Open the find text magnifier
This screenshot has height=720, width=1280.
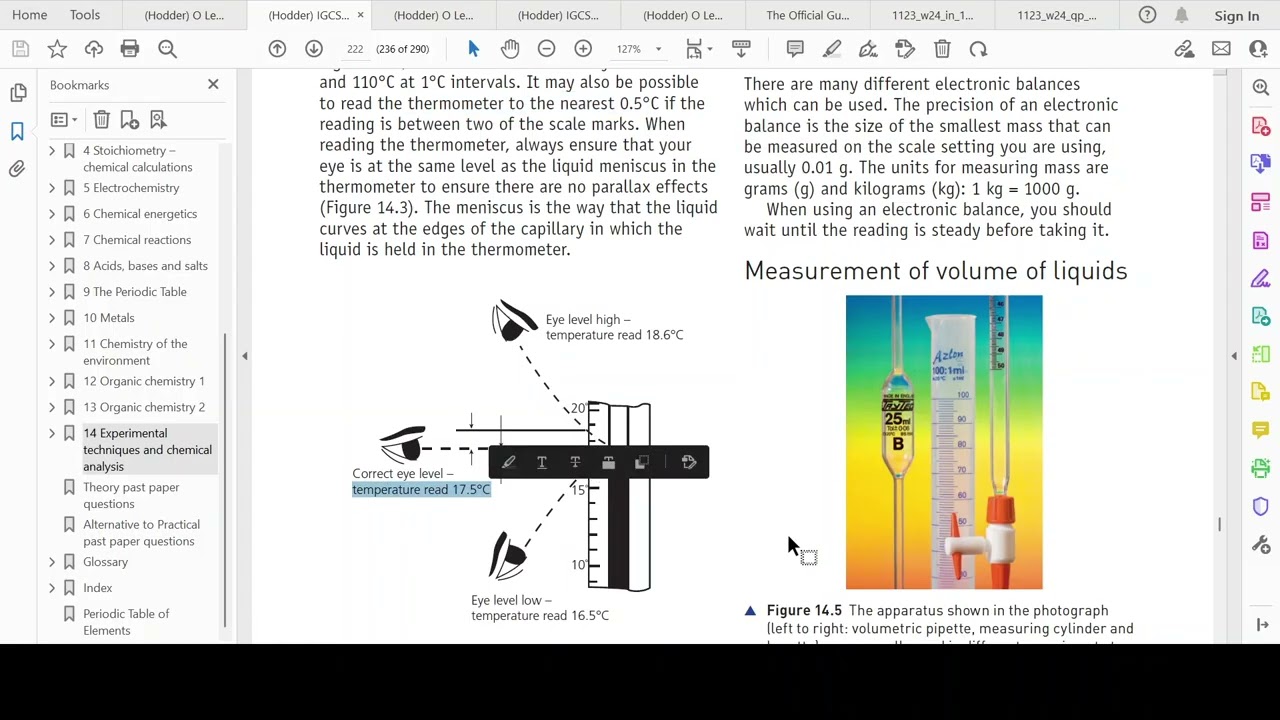167,49
